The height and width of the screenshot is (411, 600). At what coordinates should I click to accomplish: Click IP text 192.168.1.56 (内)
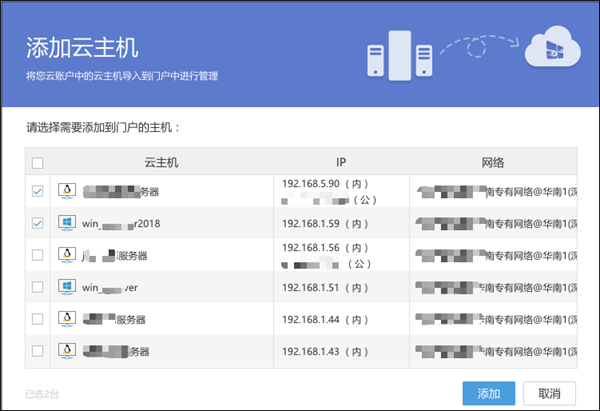click(325, 248)
